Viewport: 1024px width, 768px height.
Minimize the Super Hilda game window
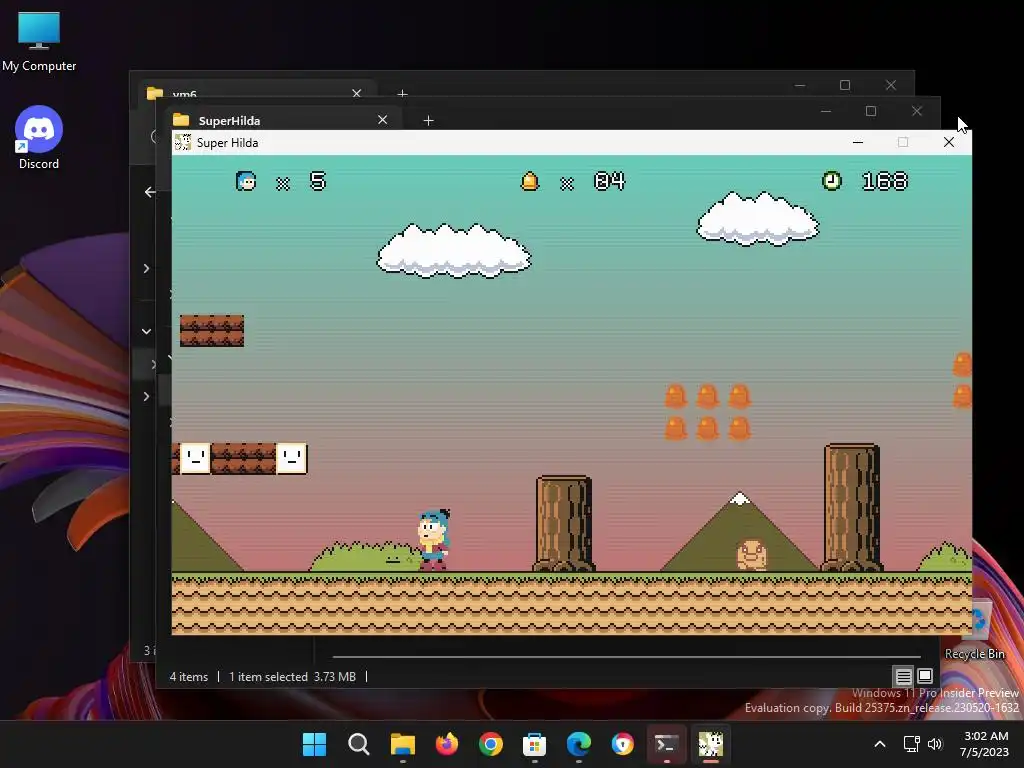pyautogui.click(x=858, y=142)
